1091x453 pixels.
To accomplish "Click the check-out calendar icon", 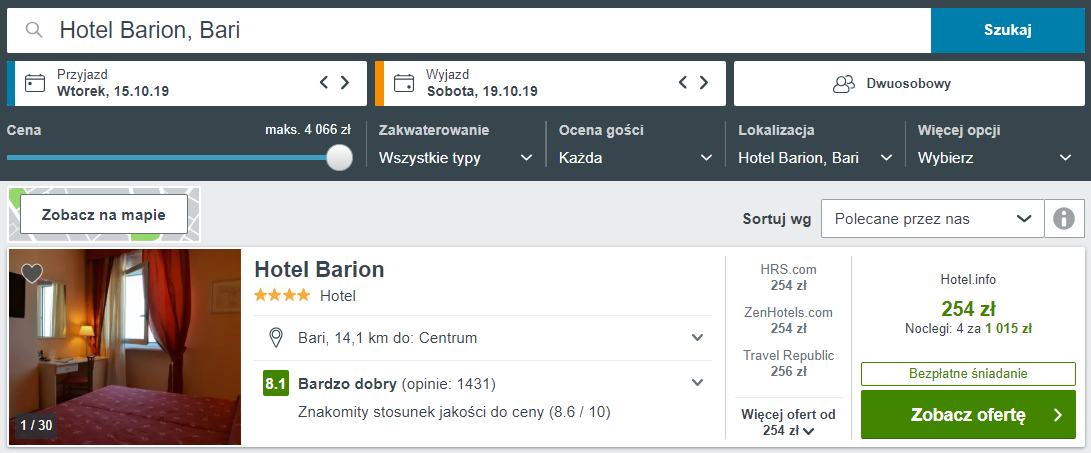I will coord(404,83).
